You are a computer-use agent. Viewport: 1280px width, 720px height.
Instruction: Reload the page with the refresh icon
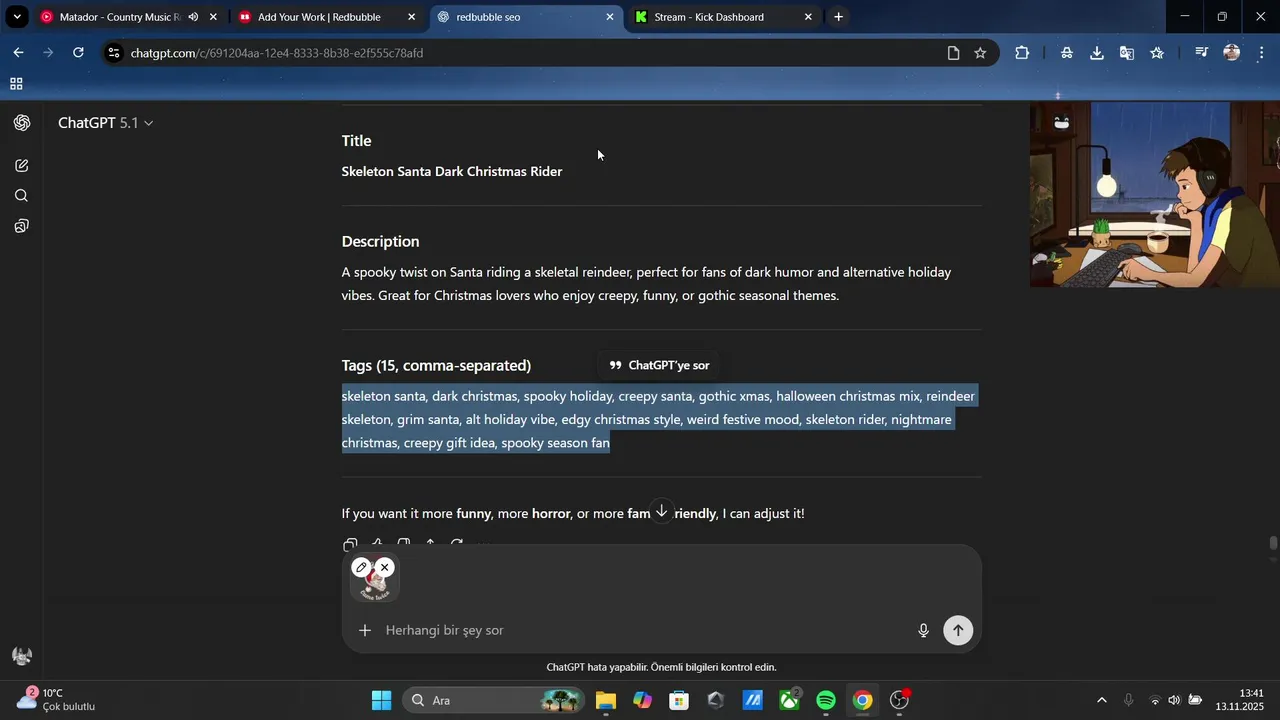pyautogui.click(x=78, y=53)
